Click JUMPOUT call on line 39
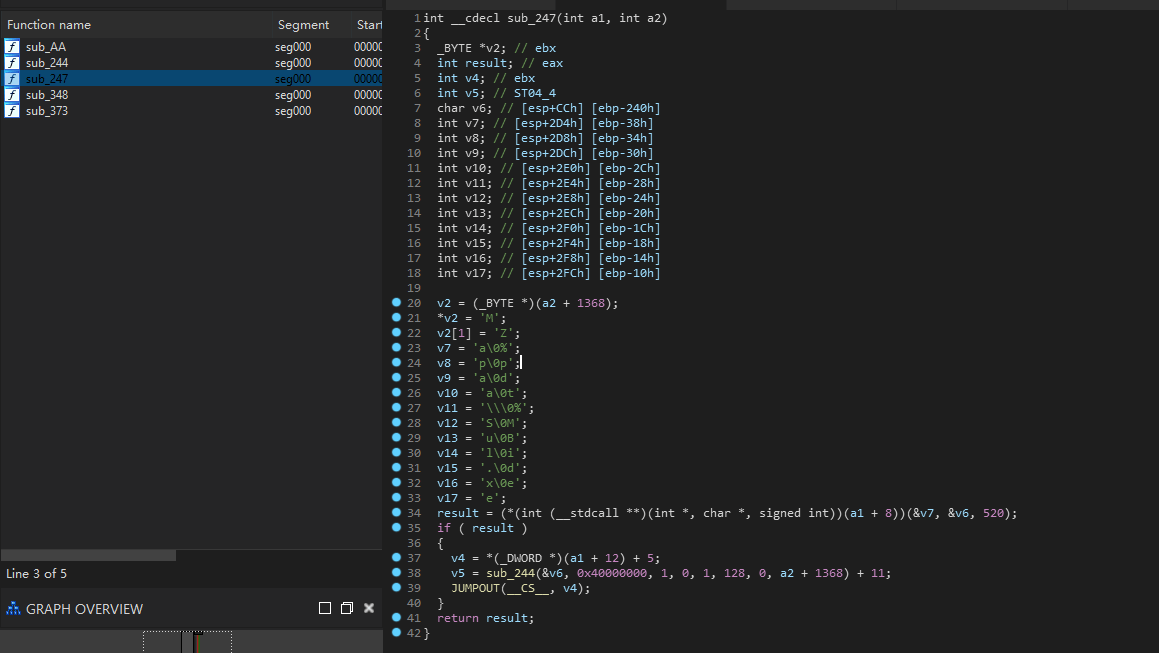 475,588
